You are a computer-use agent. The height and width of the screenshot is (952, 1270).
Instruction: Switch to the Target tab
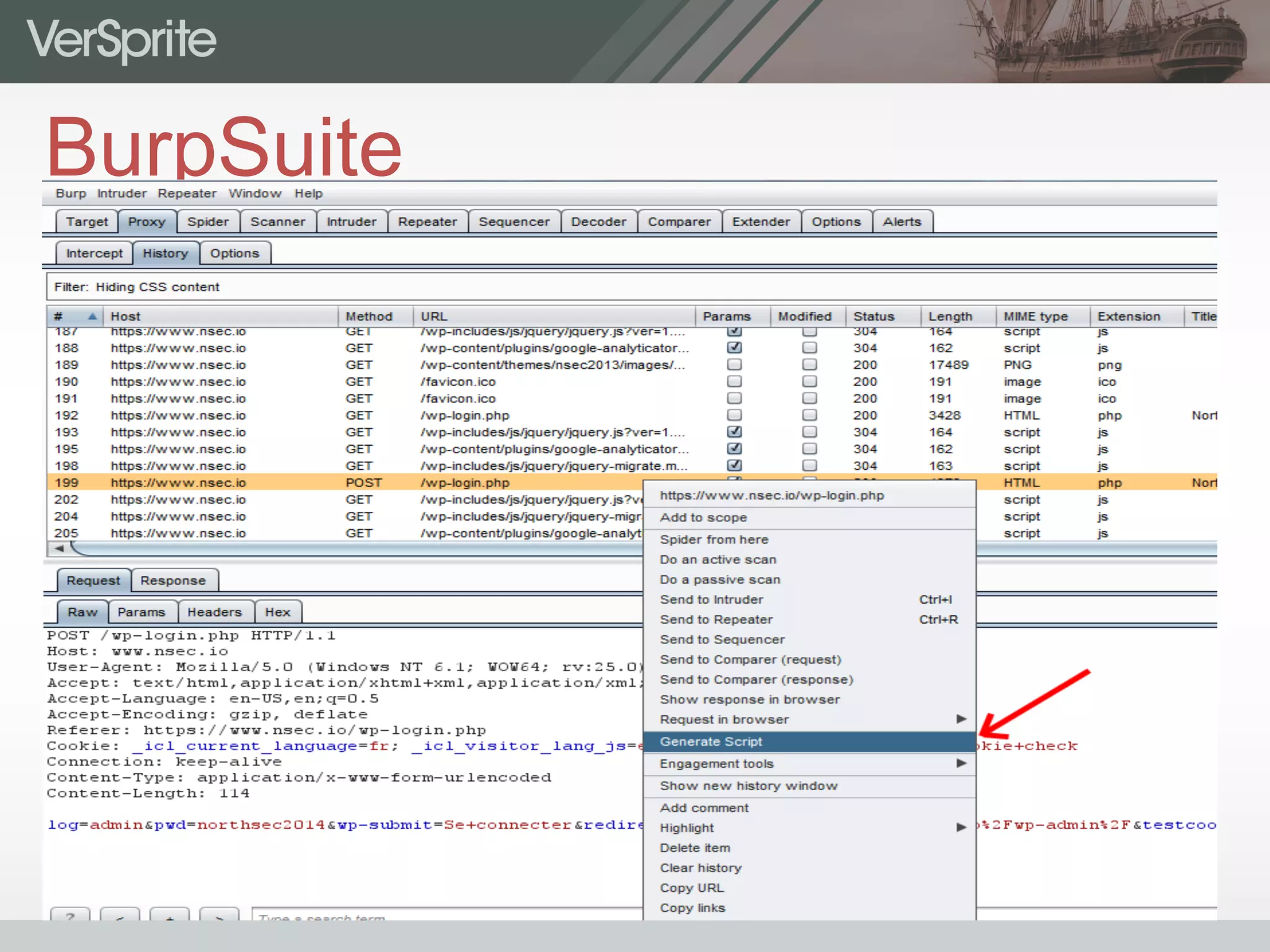point(86,222)
